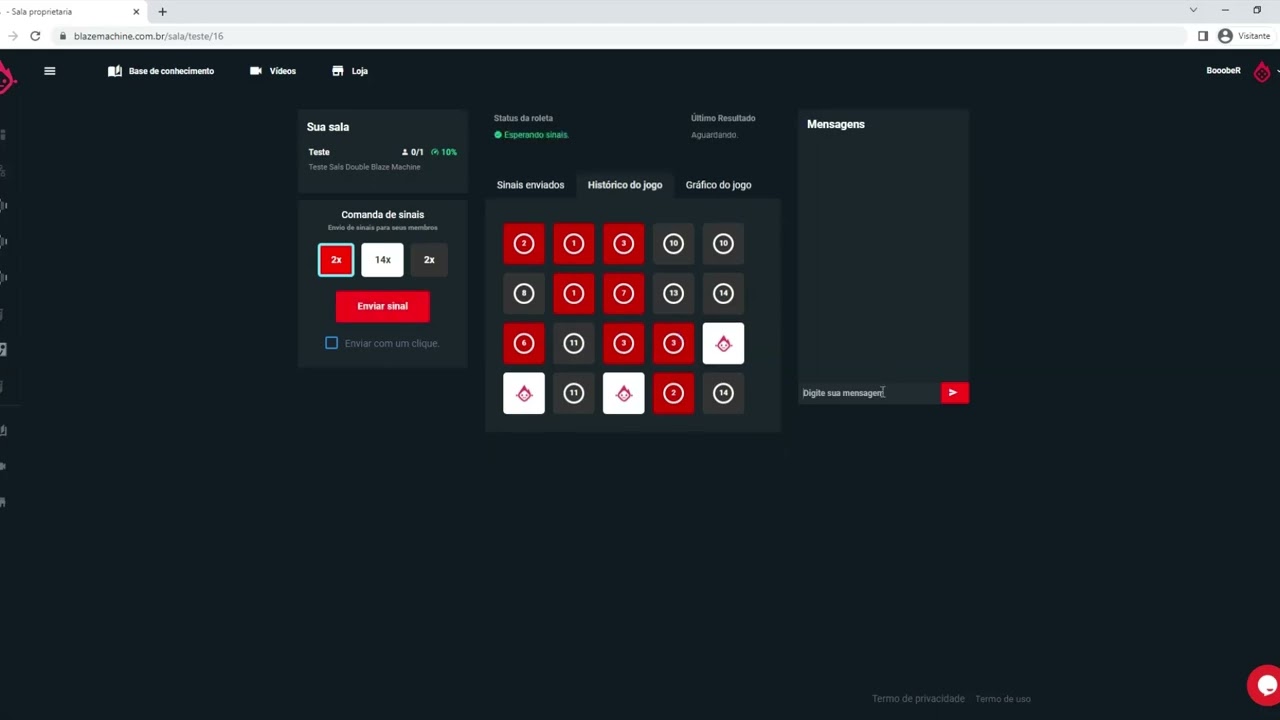Click the red 2 tile in top row
Viewport: 1280px width, 720px height.
(524, 243)
